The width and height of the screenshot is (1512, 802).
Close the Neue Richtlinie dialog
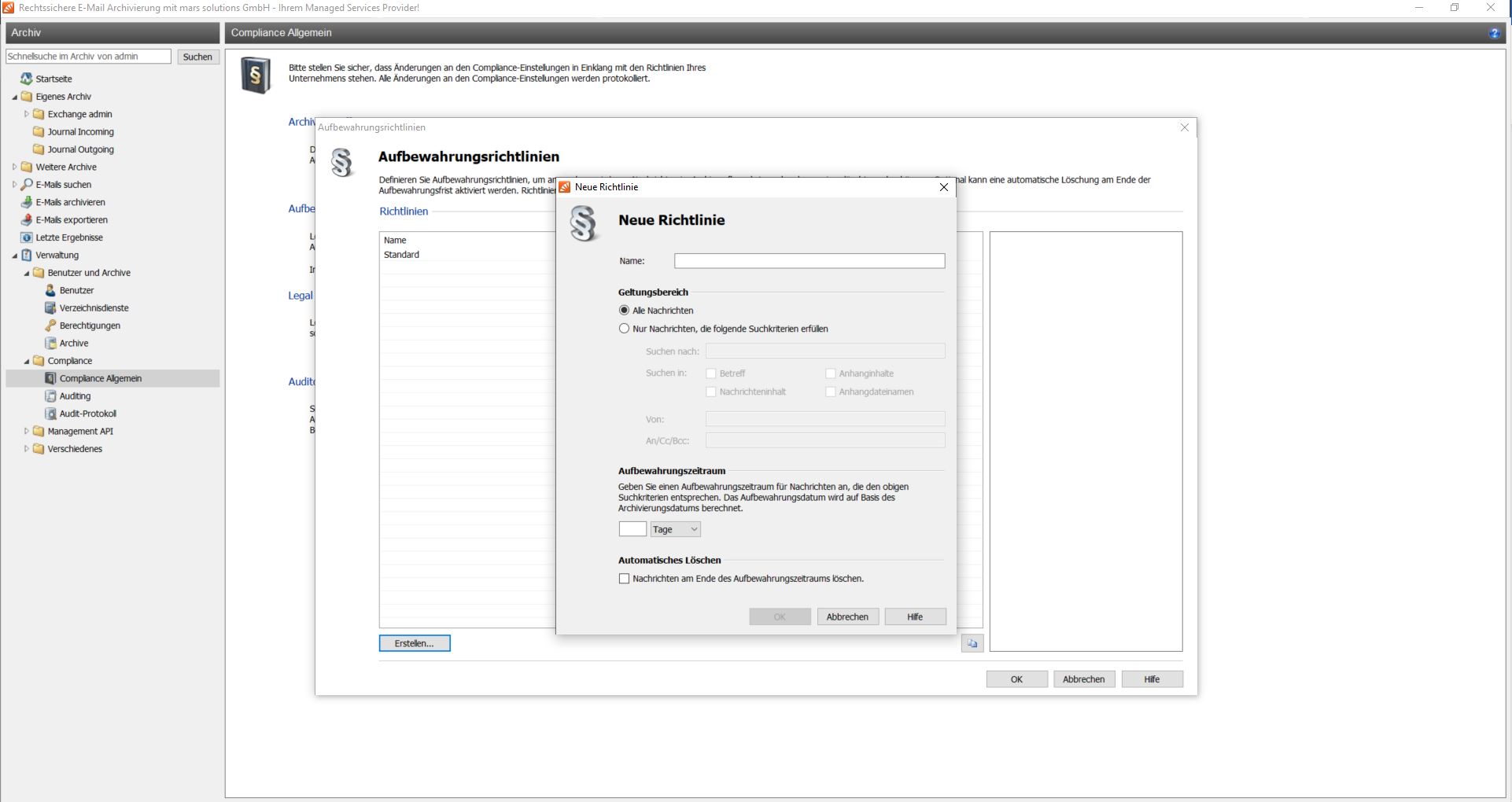(943, 187)
